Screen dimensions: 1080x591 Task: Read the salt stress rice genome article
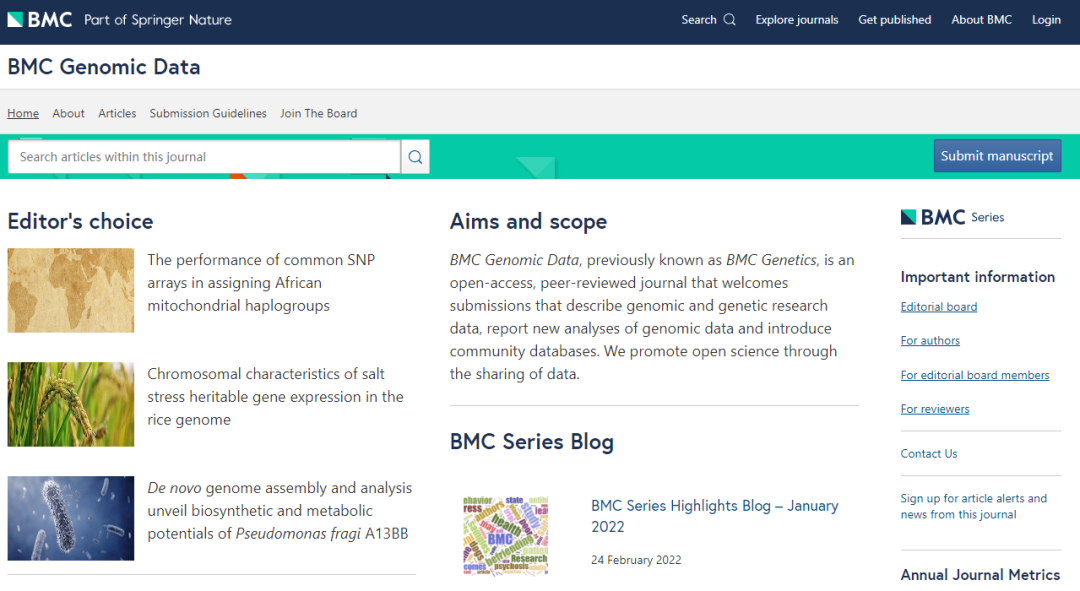(276, 397)
